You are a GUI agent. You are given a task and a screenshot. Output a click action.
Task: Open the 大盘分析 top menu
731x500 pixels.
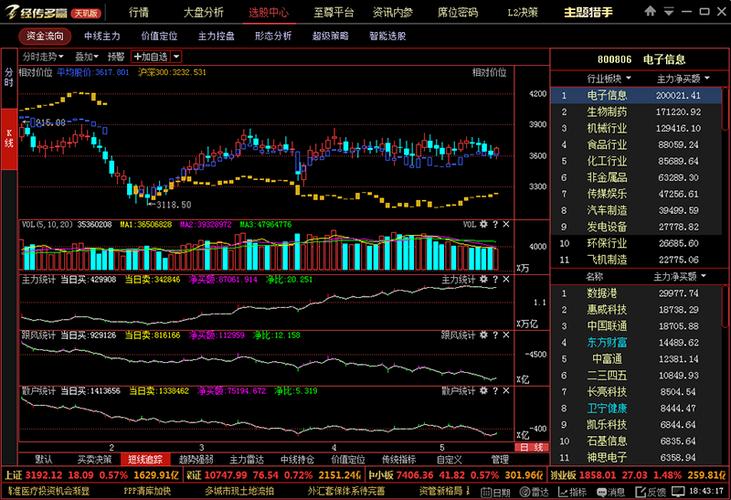[x=203, y=12]
